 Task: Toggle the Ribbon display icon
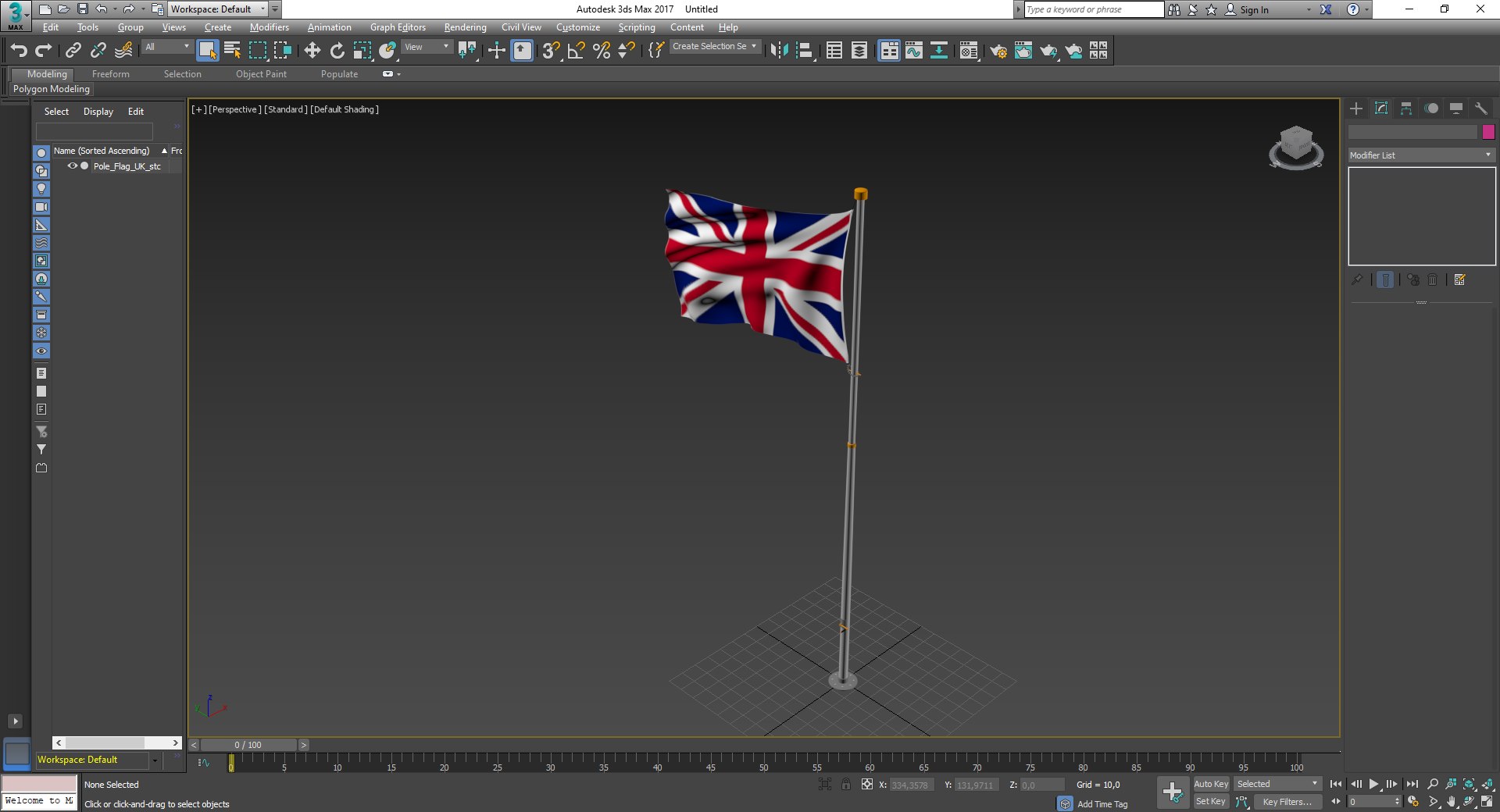[x=889, y=51]
